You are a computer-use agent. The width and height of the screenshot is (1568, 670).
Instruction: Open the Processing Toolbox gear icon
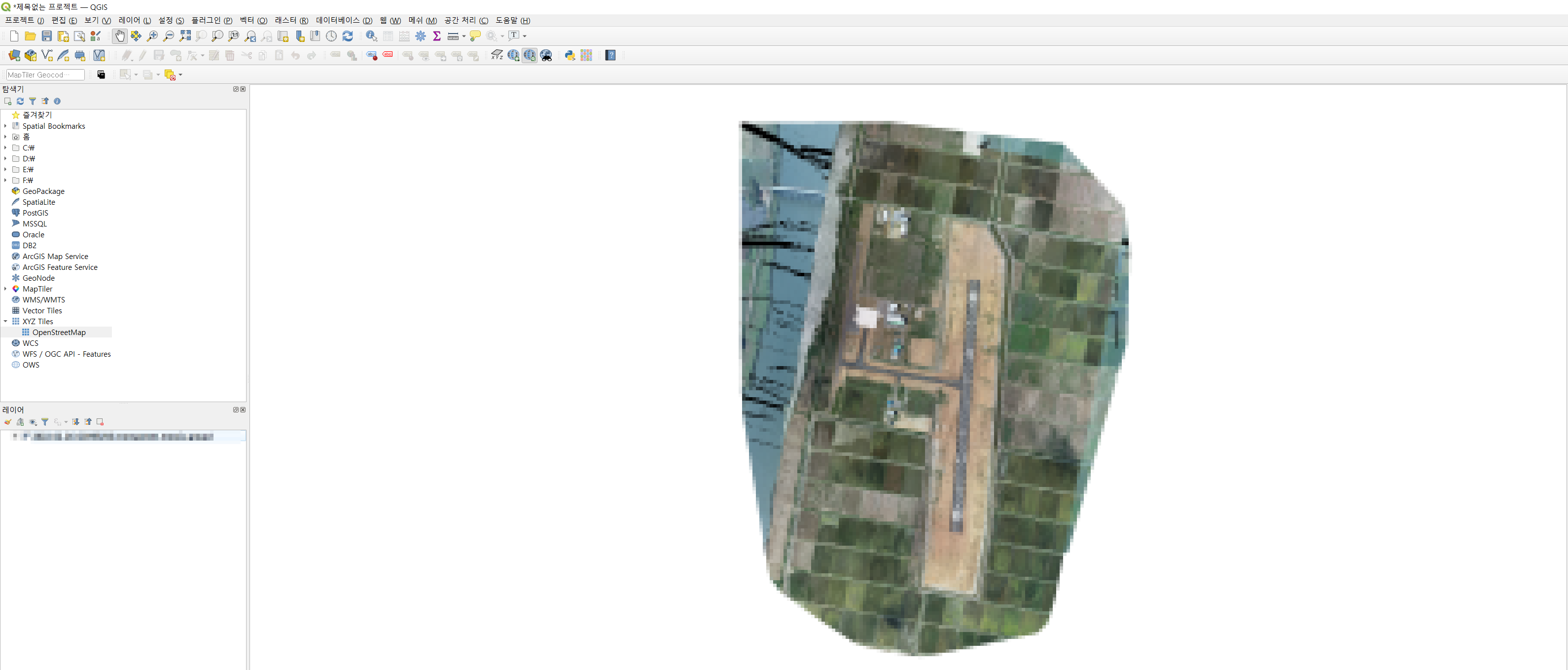click(x=421, y=36)
